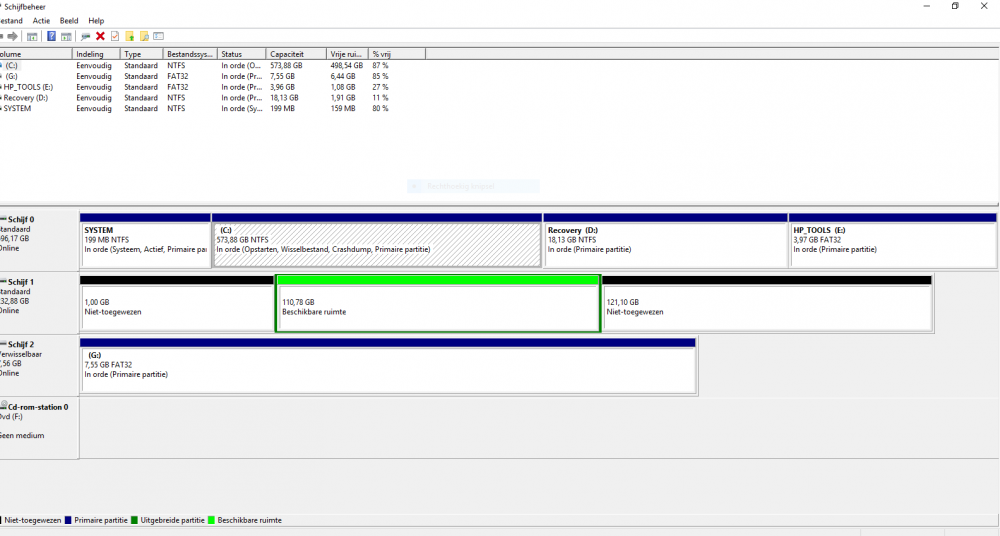Click the folder with green arrow icon
The image size is (1000, 536).
129,36
